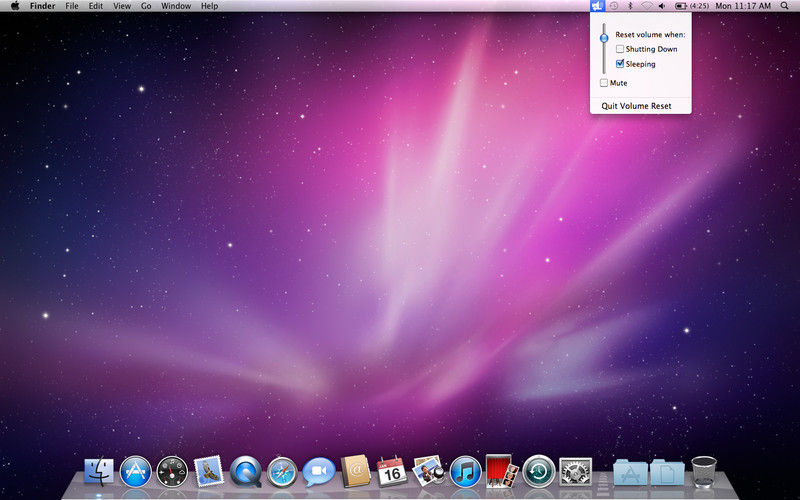Open QuickTime Player in the Dock
800x500 pixels.
click(245, 471)
